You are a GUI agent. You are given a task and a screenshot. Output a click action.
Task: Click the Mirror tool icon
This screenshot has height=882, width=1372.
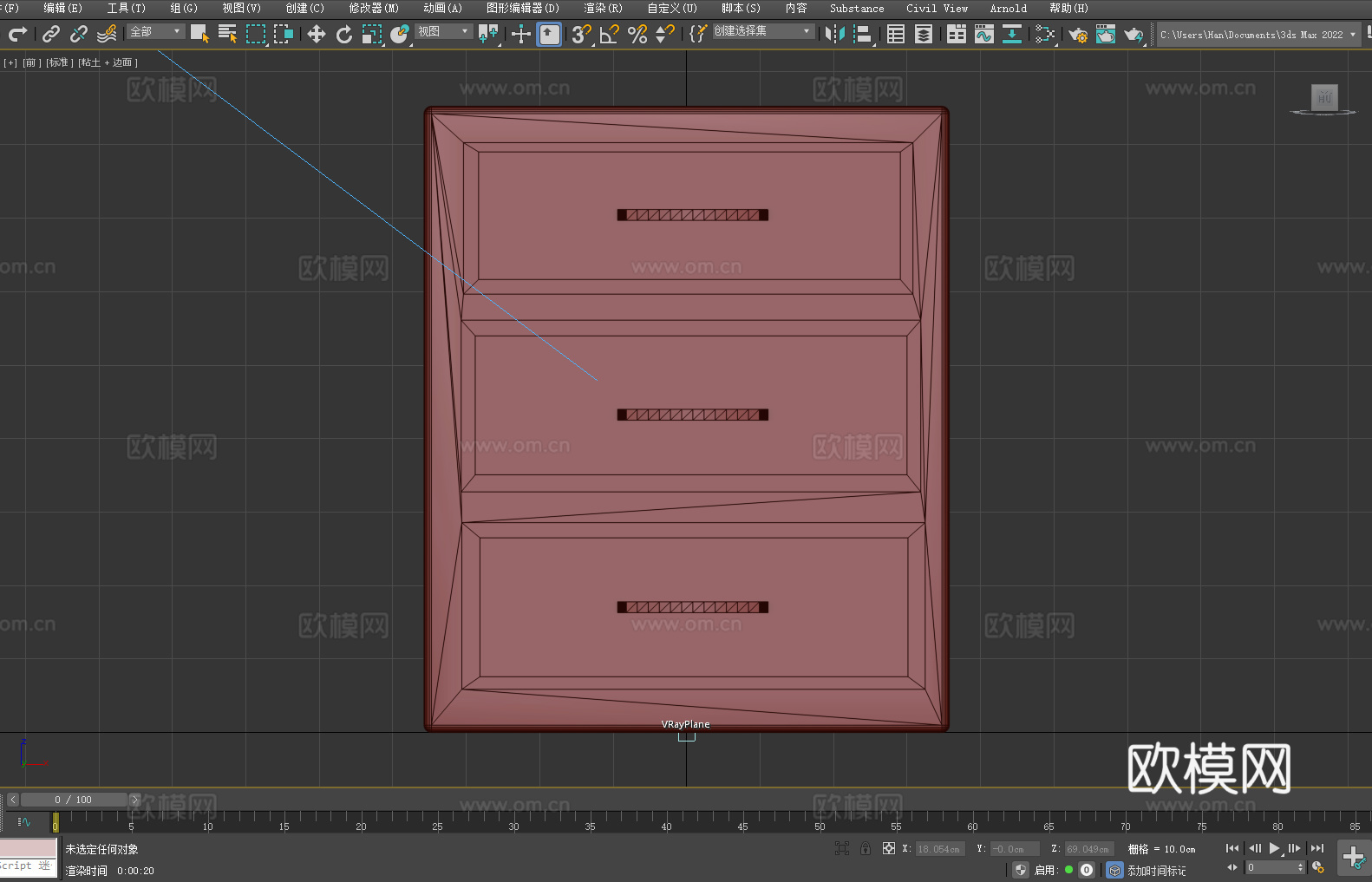(x=835, y=34)
